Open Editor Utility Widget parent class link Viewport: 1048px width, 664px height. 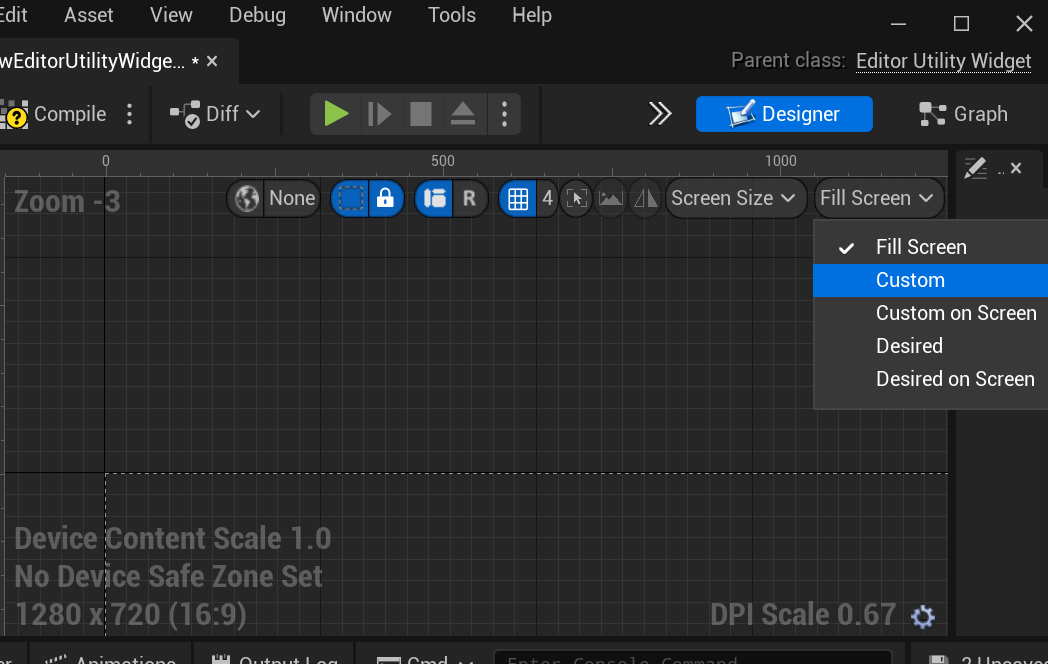pyautogui.click(x=943, y=61)
